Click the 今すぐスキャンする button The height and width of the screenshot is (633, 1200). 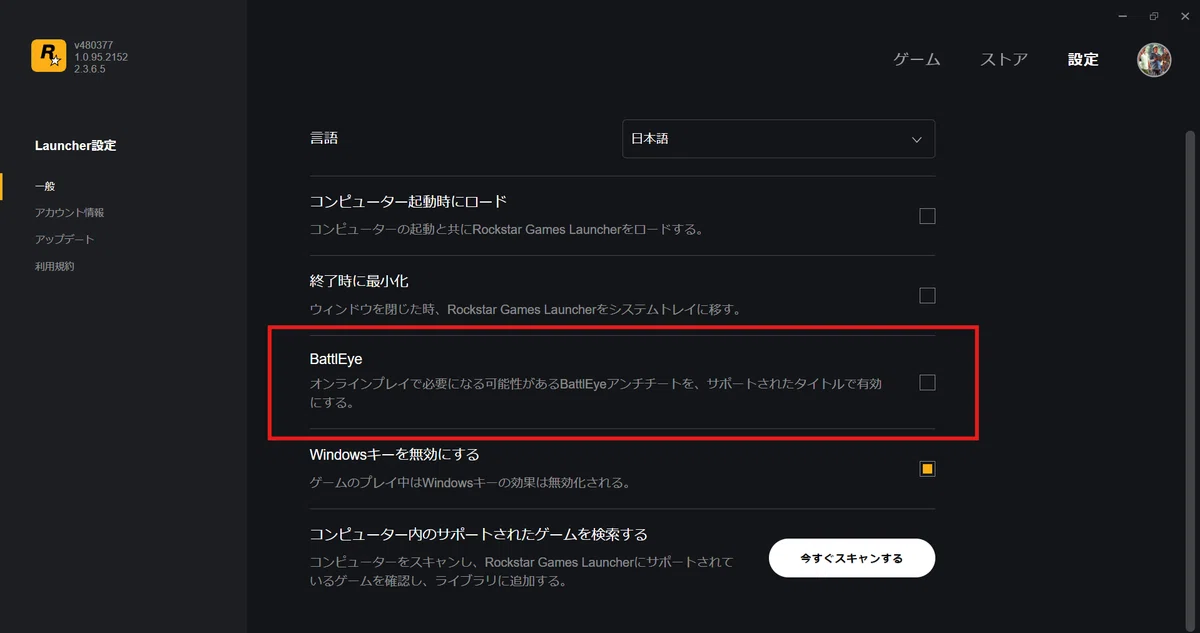(852, 558)
